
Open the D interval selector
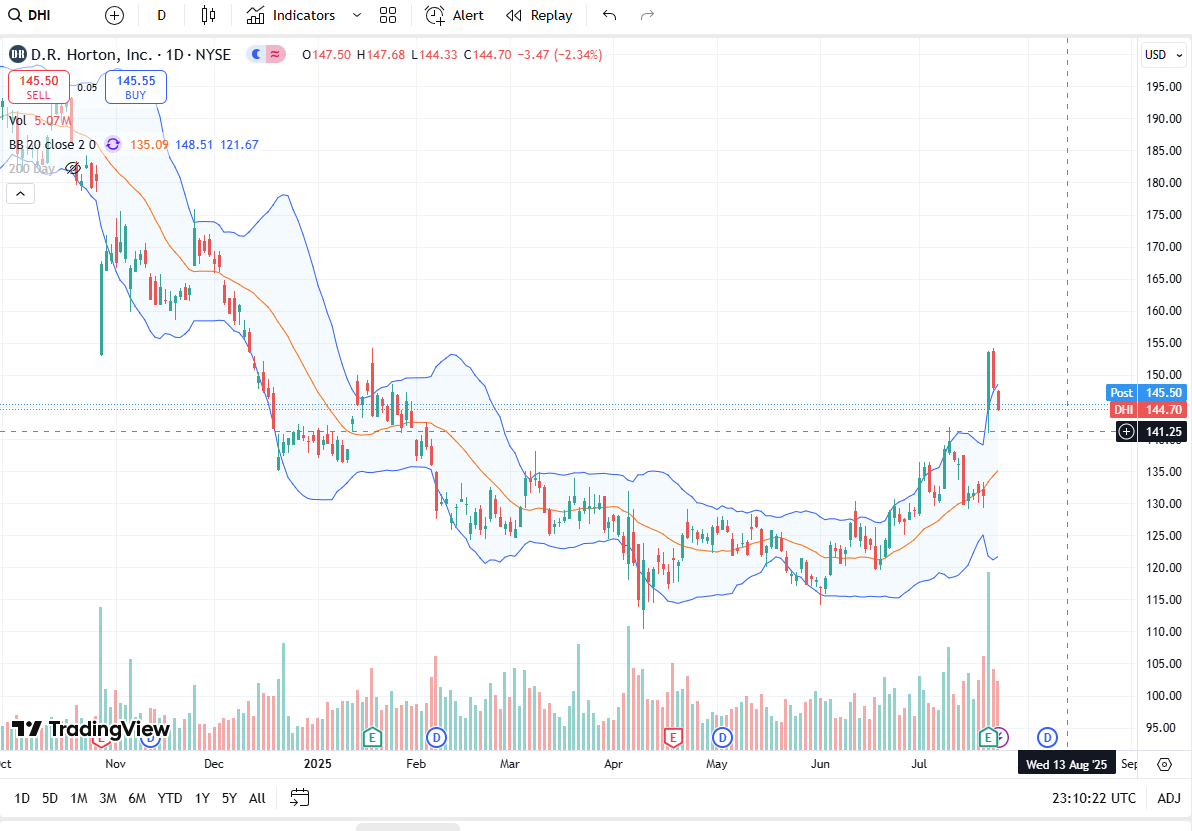tap(161, 15)
